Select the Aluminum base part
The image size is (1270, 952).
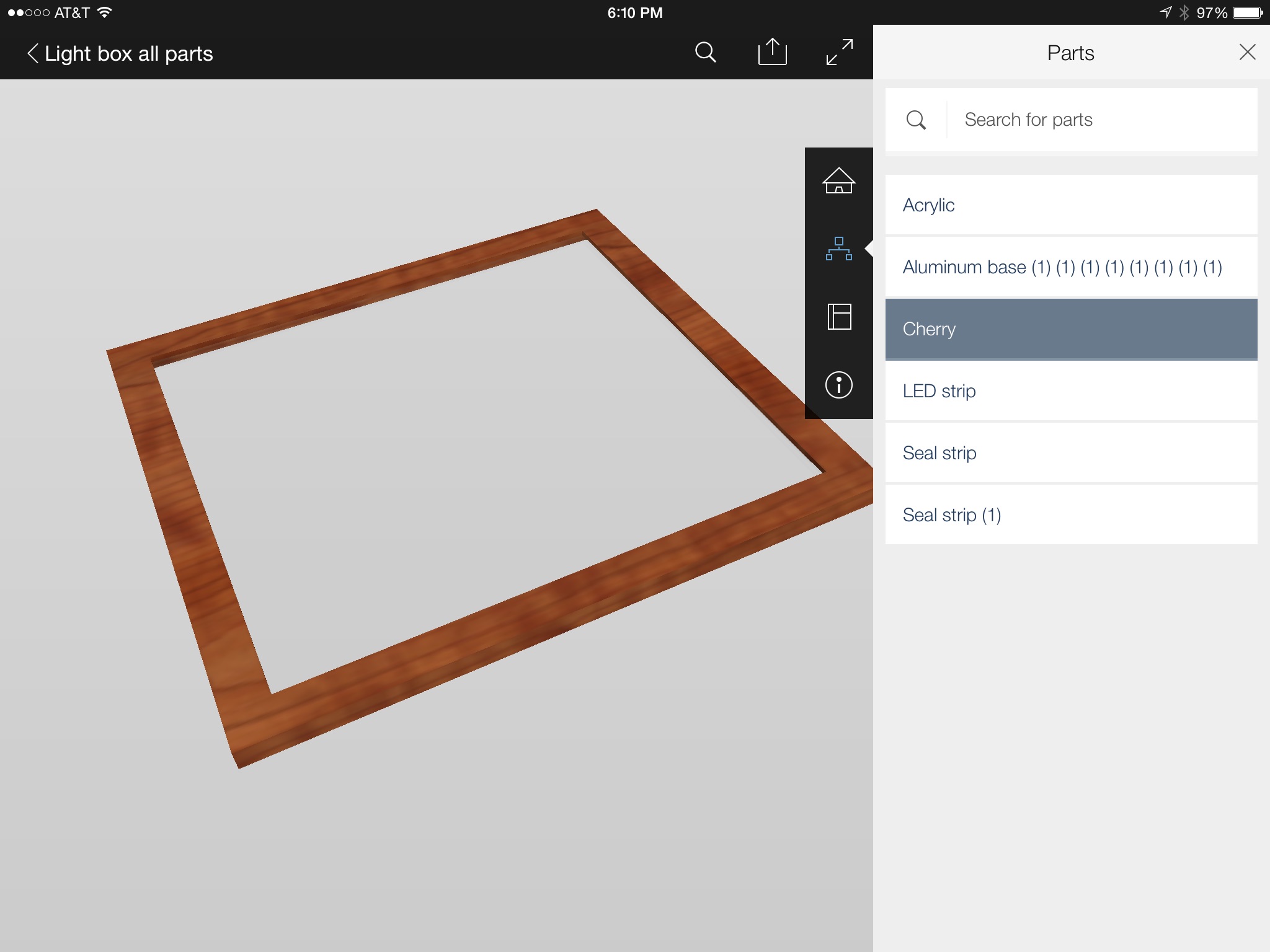coord(1071,267)
